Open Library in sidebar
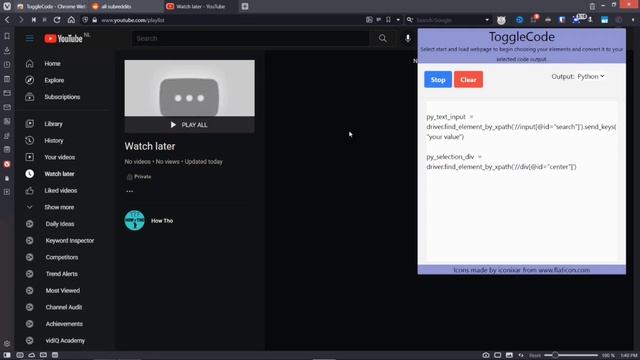This screenshot has width=640, height=360. tap(53, 124)
